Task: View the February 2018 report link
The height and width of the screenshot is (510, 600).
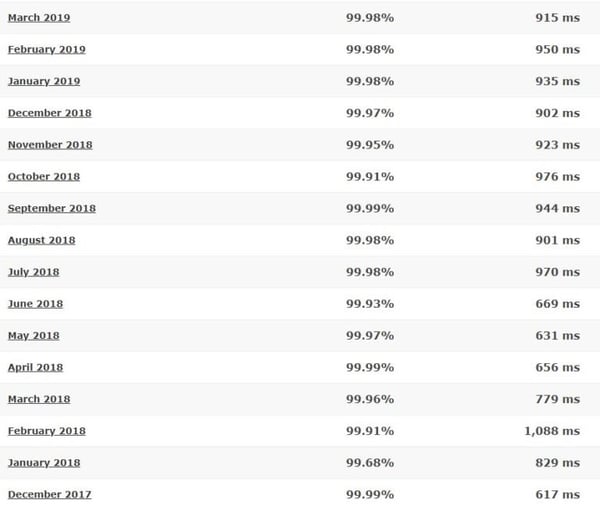Action: point(47,431)
